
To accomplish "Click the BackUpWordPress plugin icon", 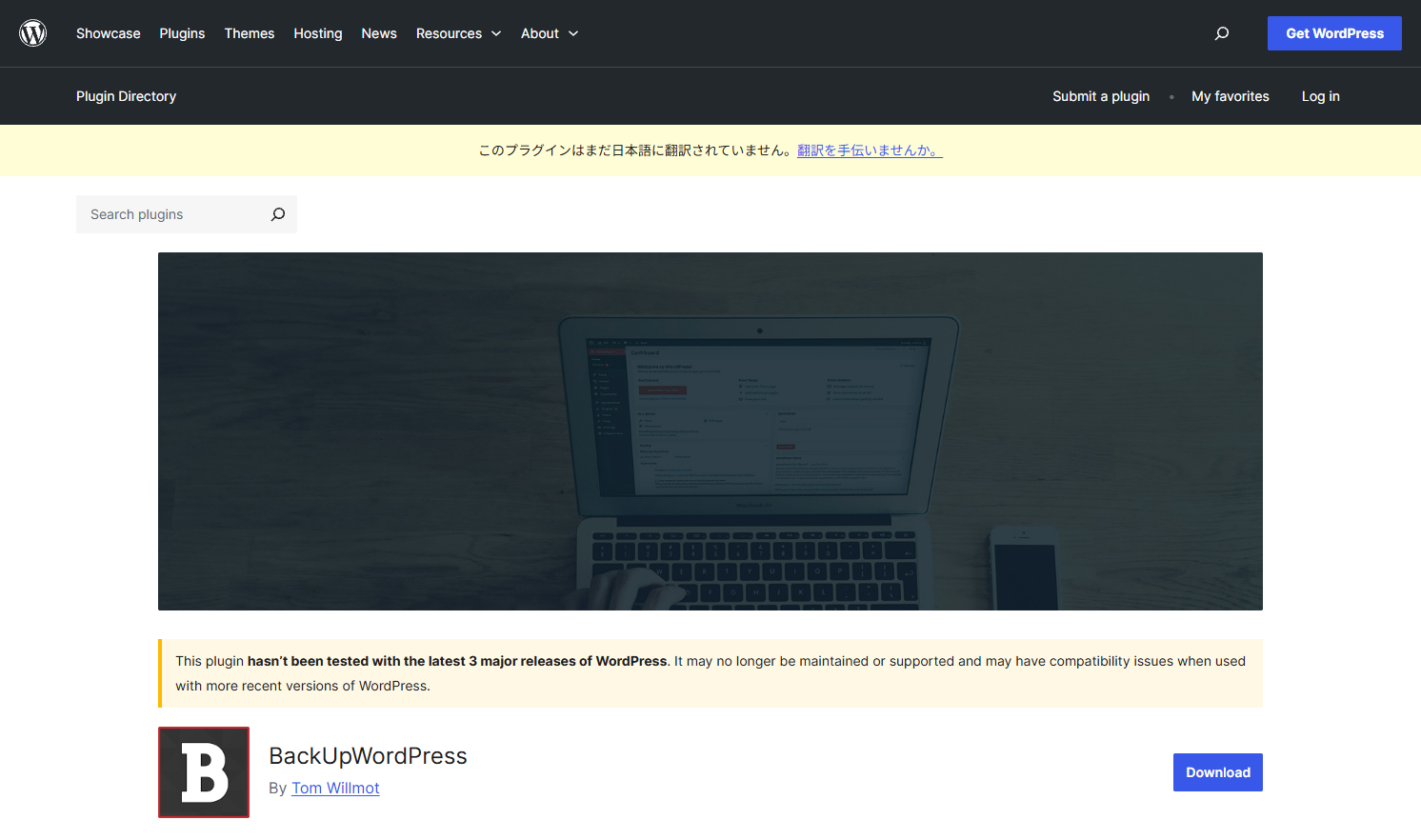I will [204, 772].
